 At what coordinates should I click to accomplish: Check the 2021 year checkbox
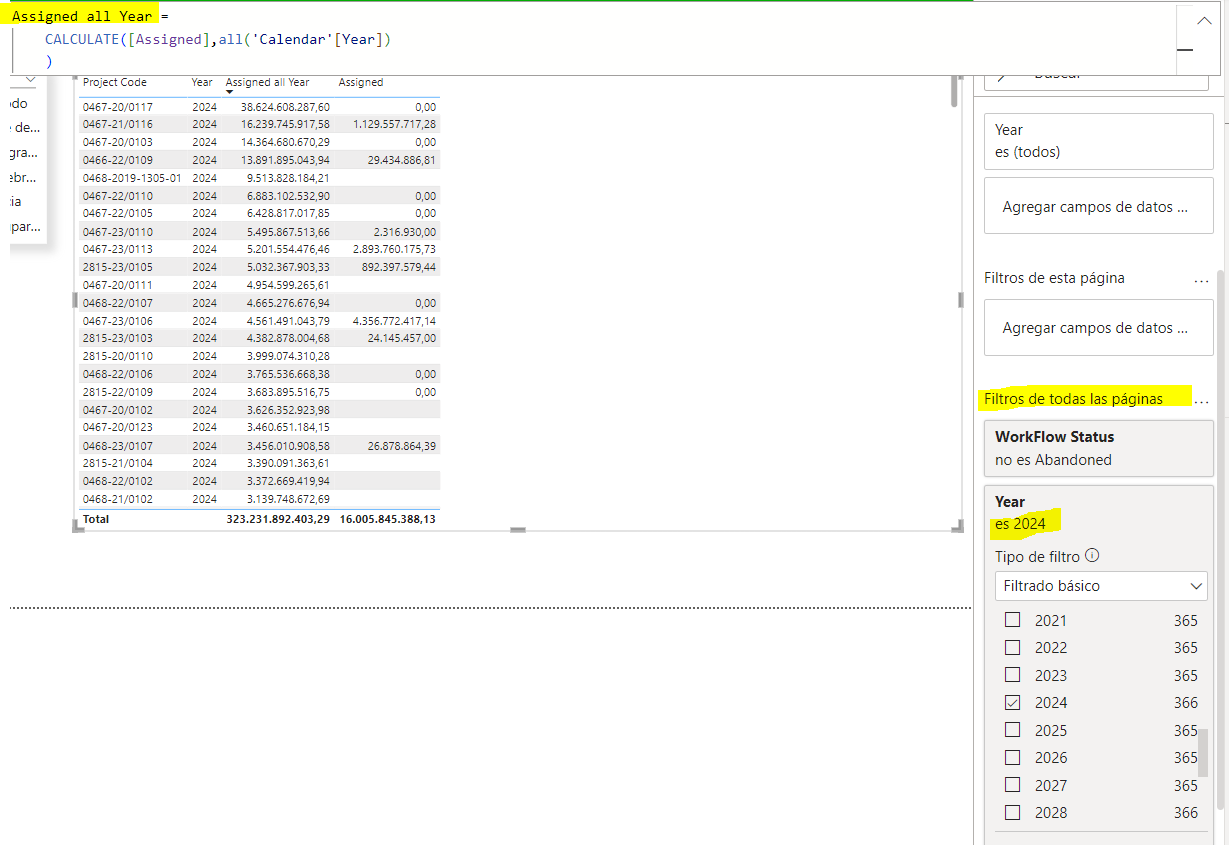1013,620
